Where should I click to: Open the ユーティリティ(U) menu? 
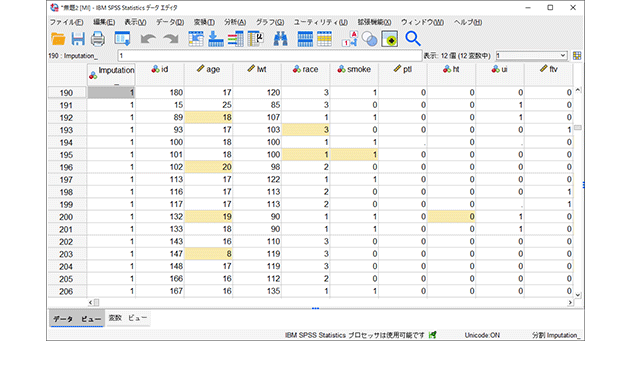point(321,22)
